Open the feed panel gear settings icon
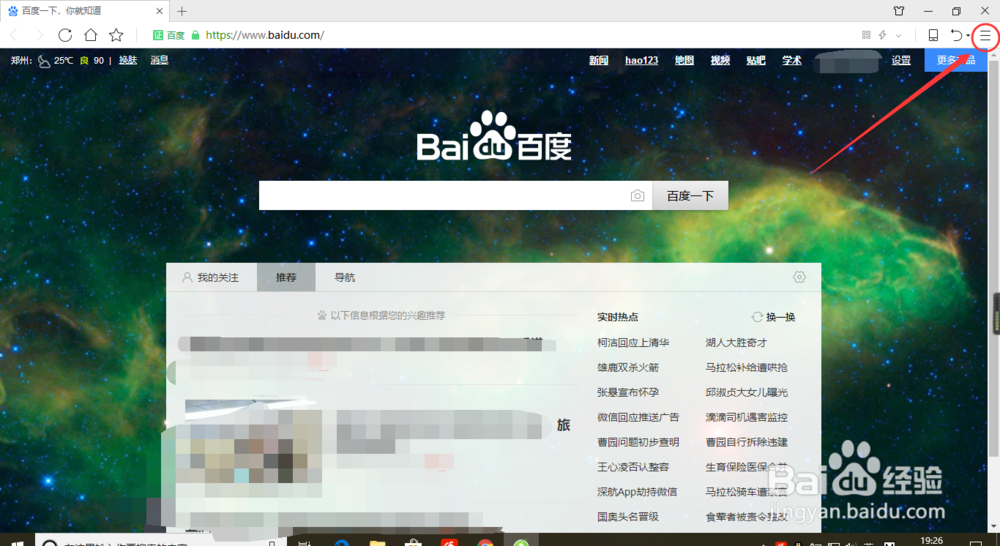 (799, 277)
